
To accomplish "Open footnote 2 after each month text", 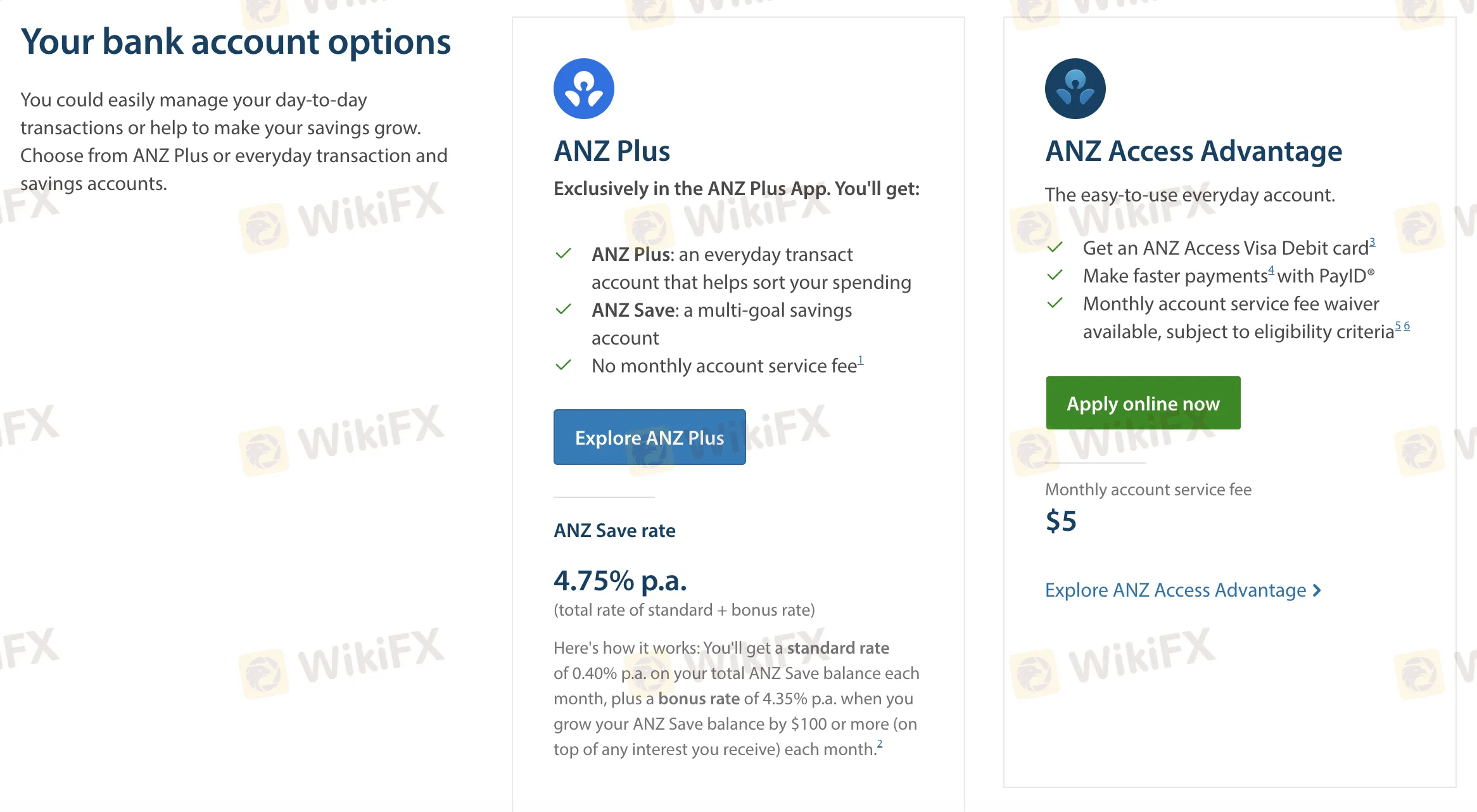I will tap(879, 744).
